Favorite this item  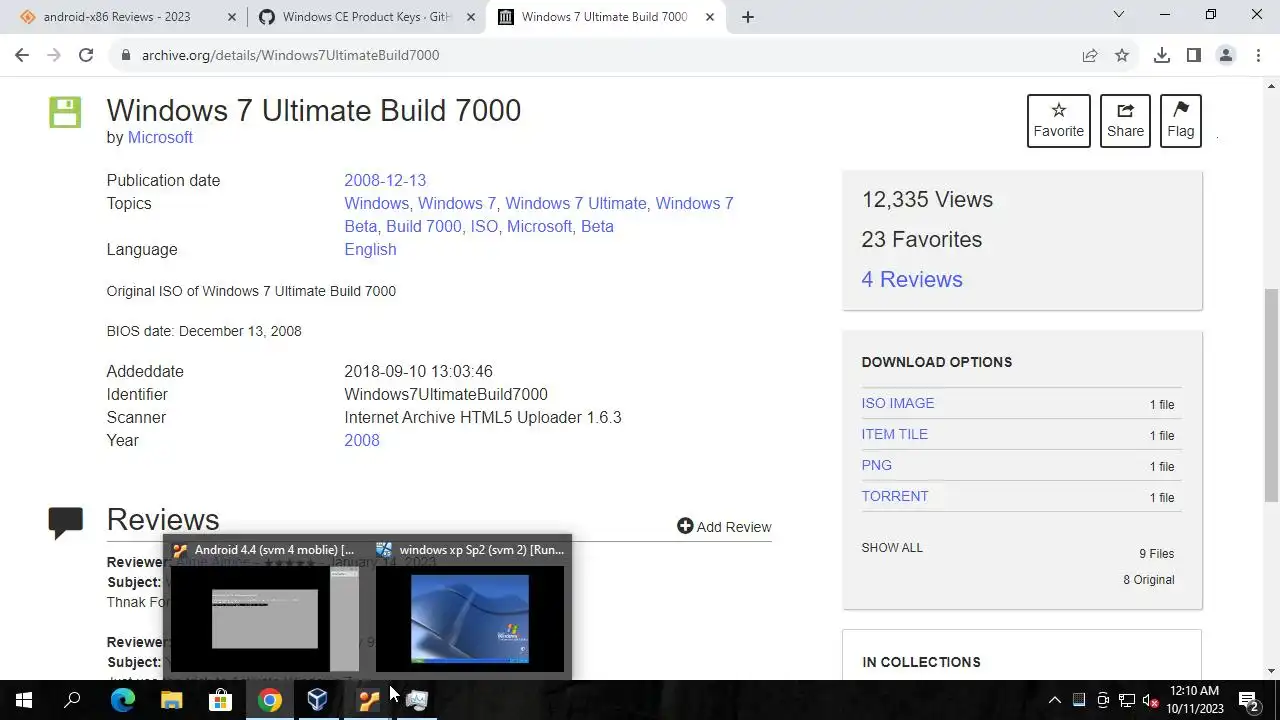tap(1058, 120)
